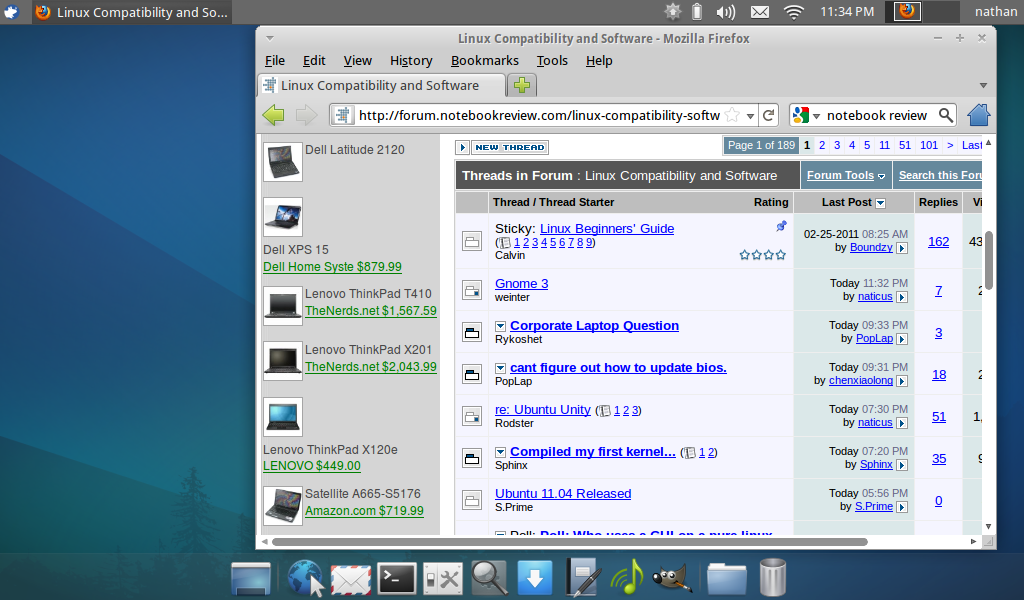Go back with the green back arrow
This screenshot has width=1024, height=600.
pos(274,116)
